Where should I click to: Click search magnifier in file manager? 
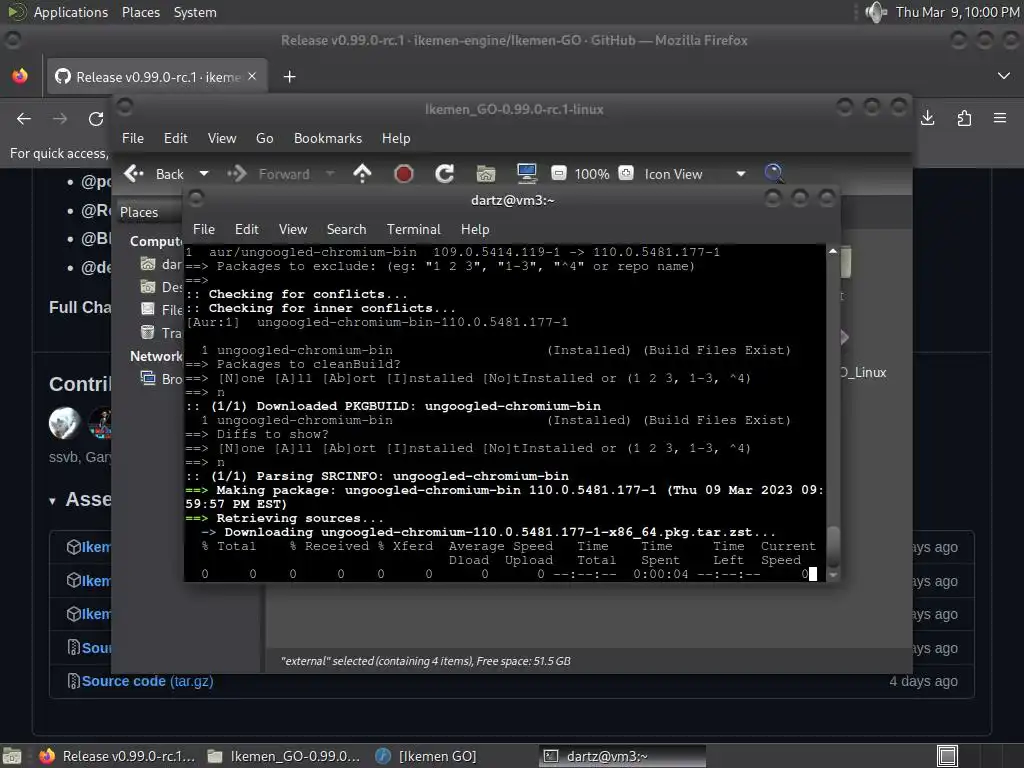click(774, 174)
